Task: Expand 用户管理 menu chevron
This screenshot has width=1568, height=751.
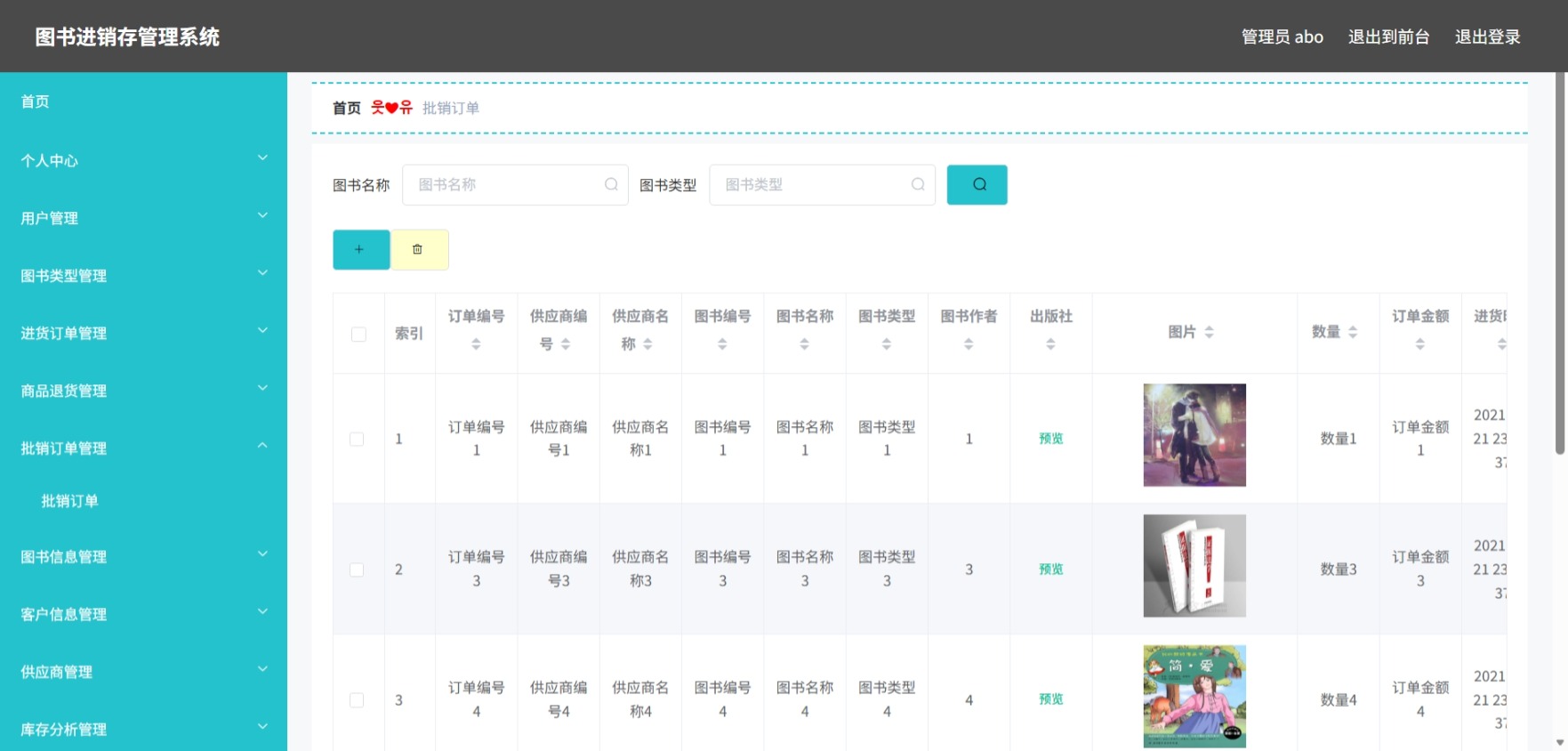Action: [262, 215]
